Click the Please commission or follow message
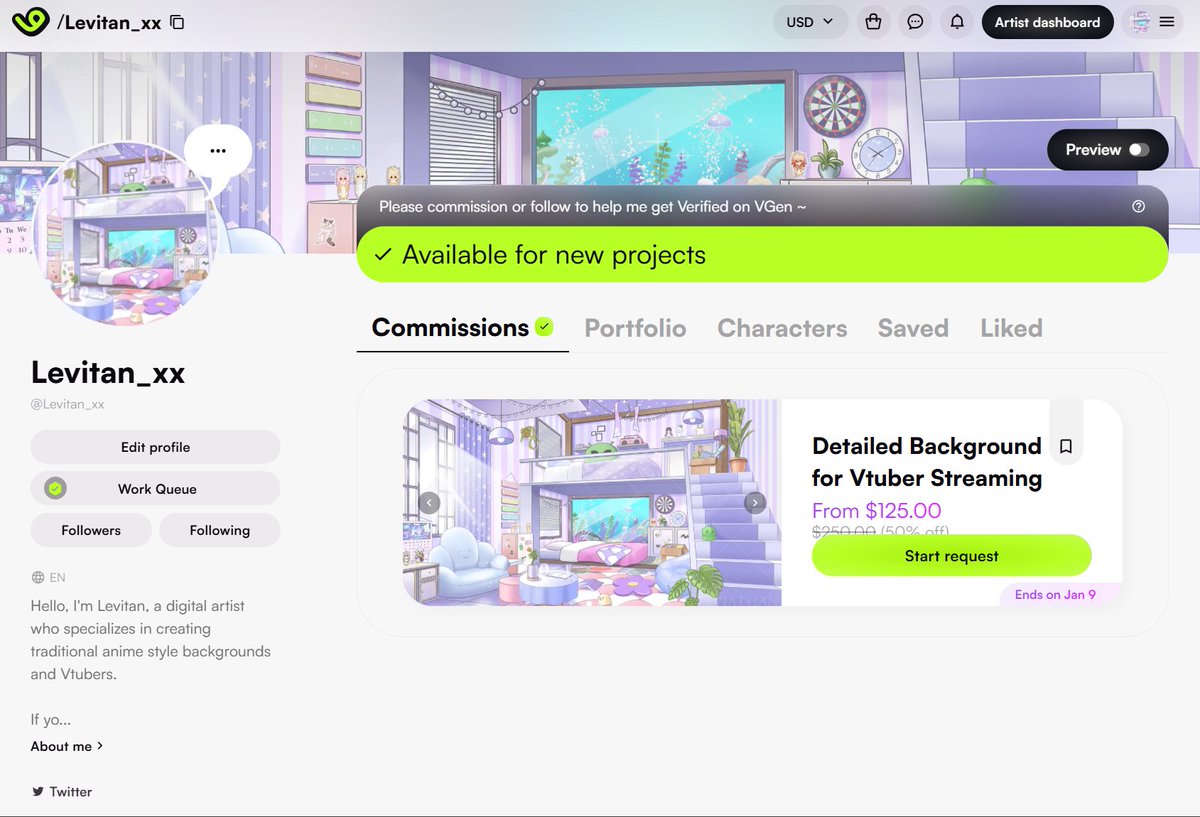The height and width of the screenshot is (817, 1200). [x=592, y=207]
